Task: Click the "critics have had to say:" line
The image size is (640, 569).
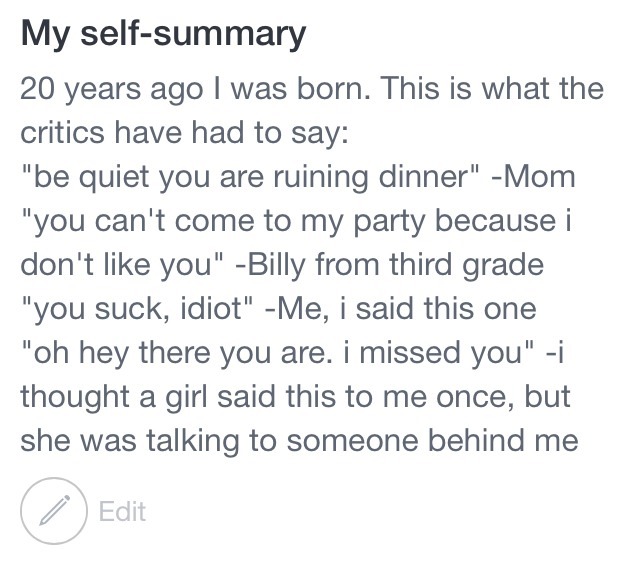Action: tap(185, 133)
